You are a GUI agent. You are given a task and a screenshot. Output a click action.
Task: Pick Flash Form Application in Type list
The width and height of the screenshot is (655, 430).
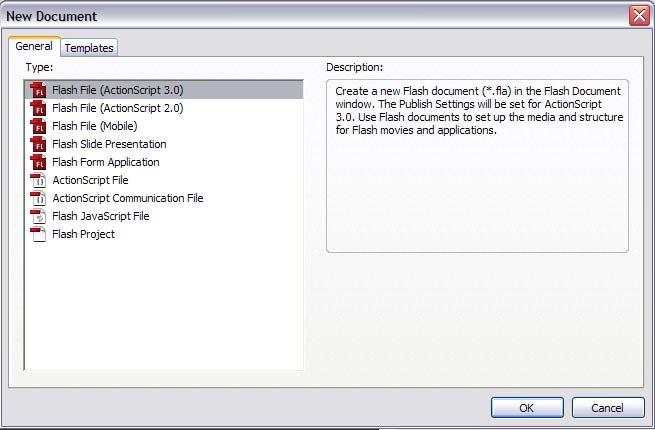tap(106, 162)
